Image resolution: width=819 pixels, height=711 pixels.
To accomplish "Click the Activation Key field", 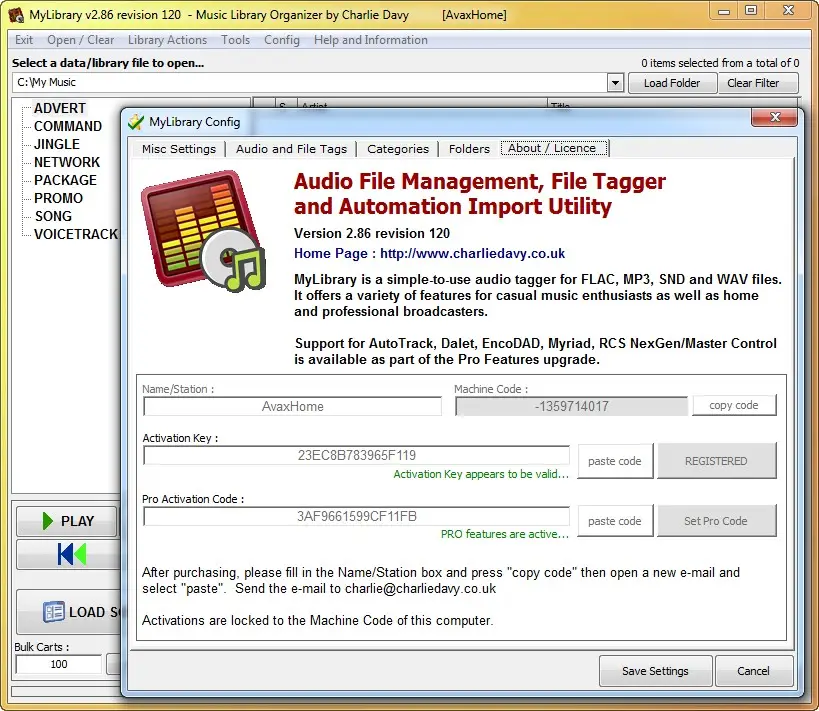I will click(356, 455).
